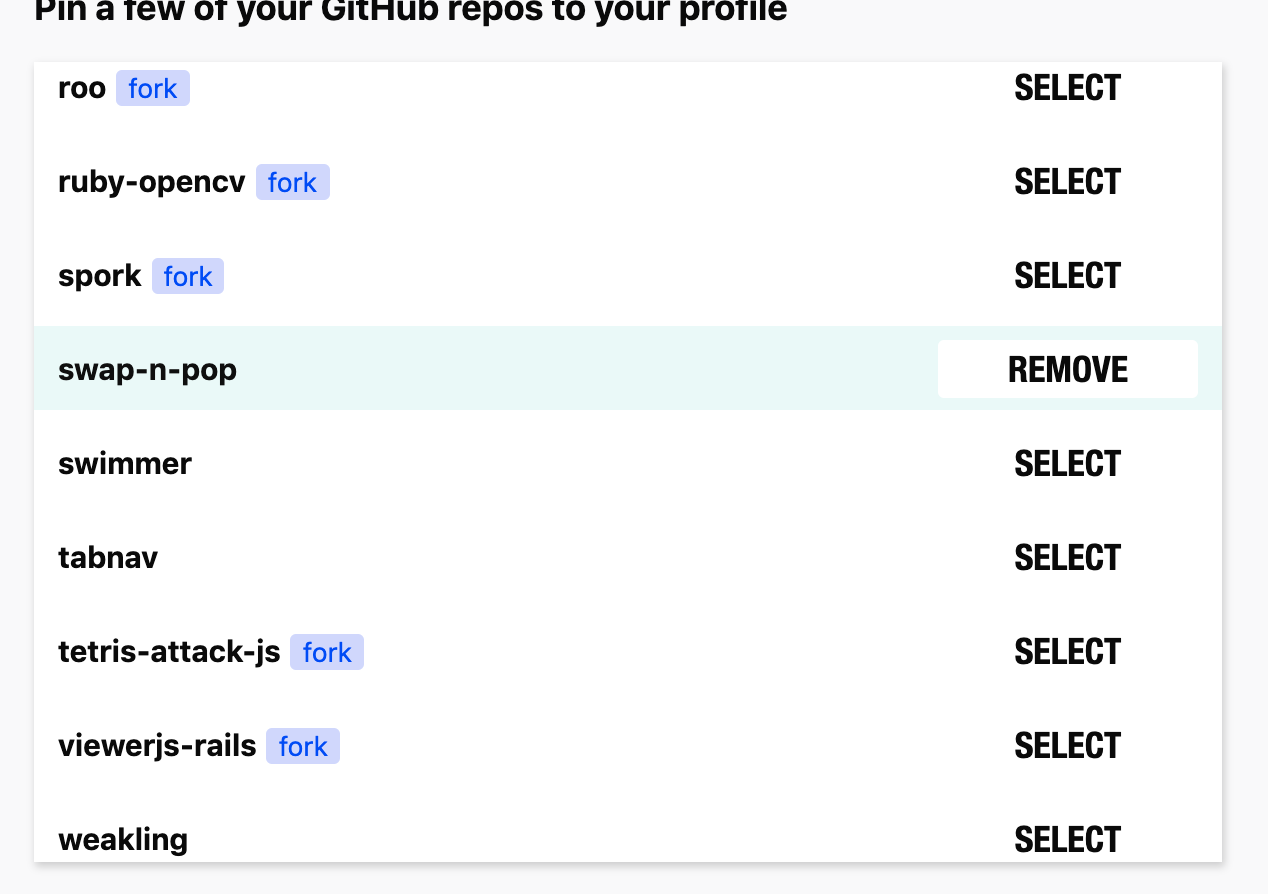Click the fork badge on spork
Screen dimensions: 1268x894
188,276
